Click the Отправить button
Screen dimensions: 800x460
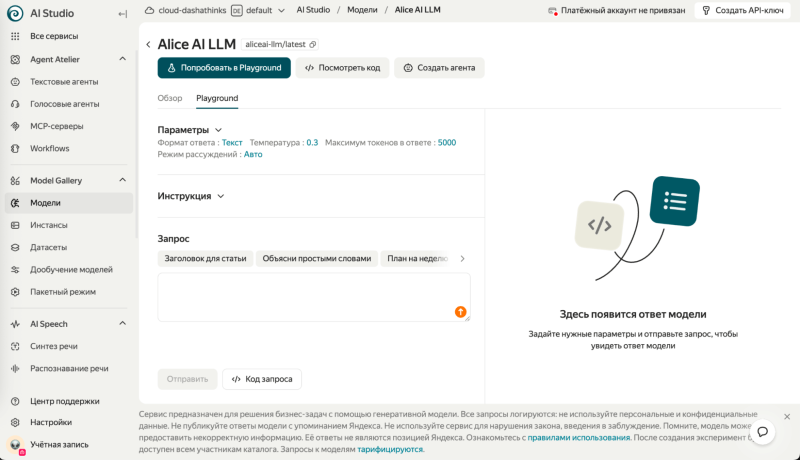click(187, 379)
